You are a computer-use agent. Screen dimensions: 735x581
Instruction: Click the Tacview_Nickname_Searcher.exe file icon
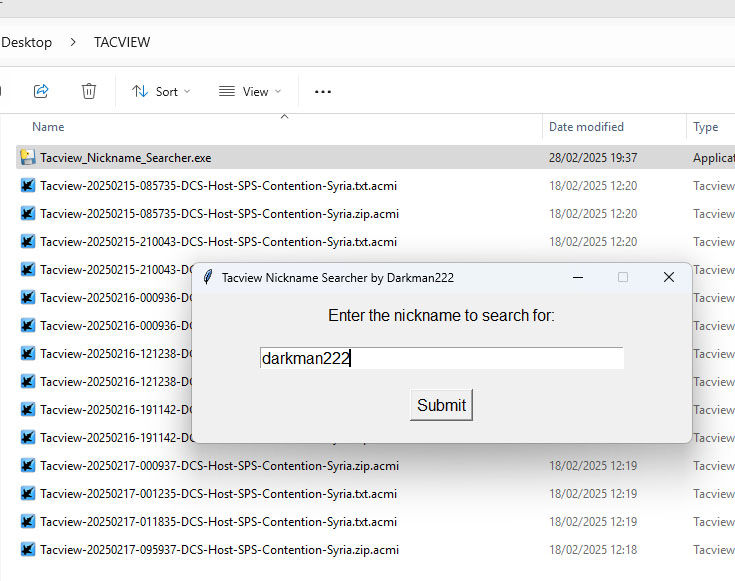click(x=28, y=157)
